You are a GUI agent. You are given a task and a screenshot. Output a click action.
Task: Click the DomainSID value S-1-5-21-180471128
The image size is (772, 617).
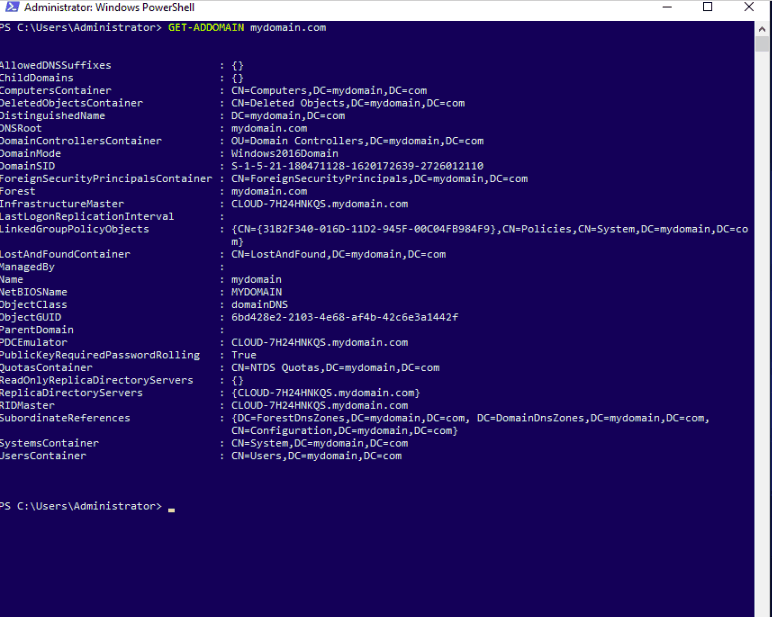tap(357, 166)
